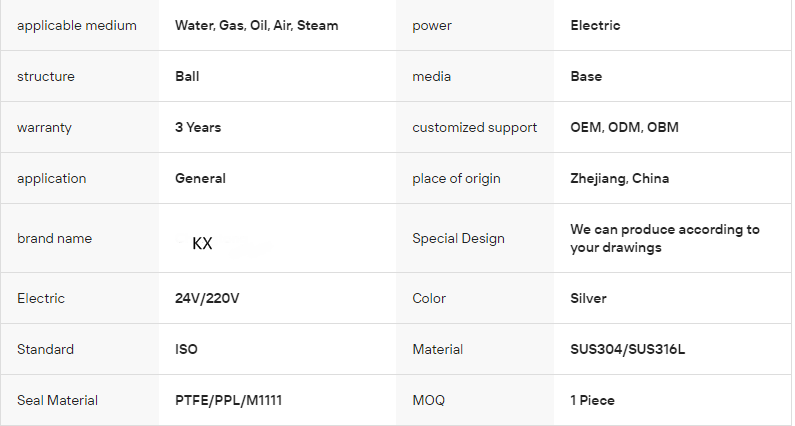This screenshot has width=795, height=426.
Task: Select the "place of origin" label
Action: pyautogui.click(x=456, y=178)
